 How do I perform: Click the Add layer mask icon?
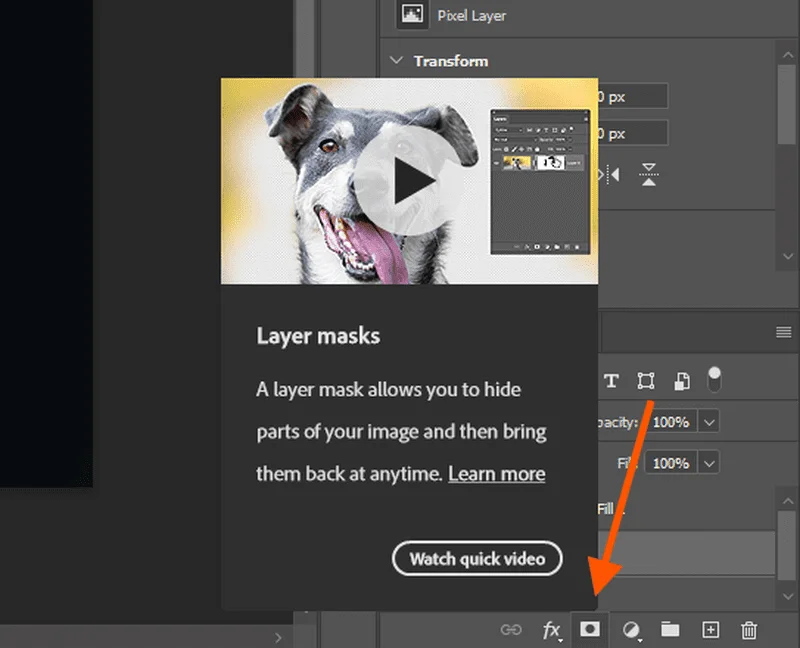pos(590,629)
